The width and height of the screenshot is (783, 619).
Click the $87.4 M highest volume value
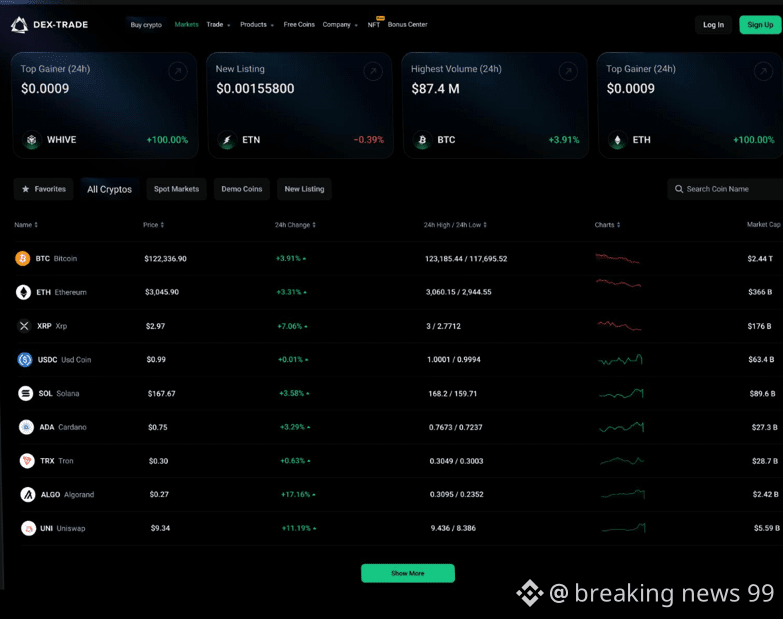click(x=435, y=89)
